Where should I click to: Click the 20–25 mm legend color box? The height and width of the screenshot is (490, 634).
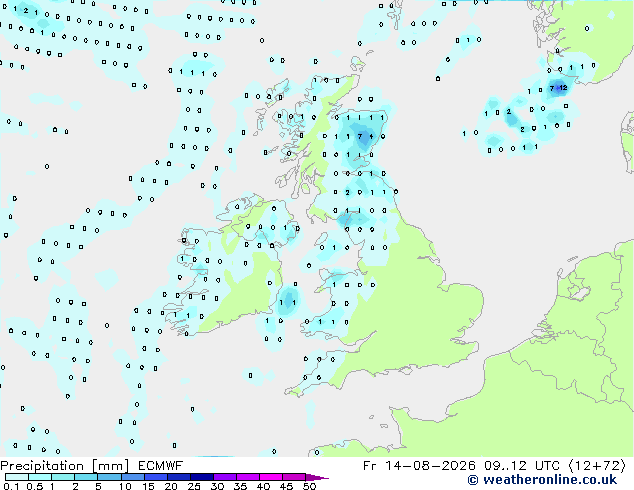178,477
